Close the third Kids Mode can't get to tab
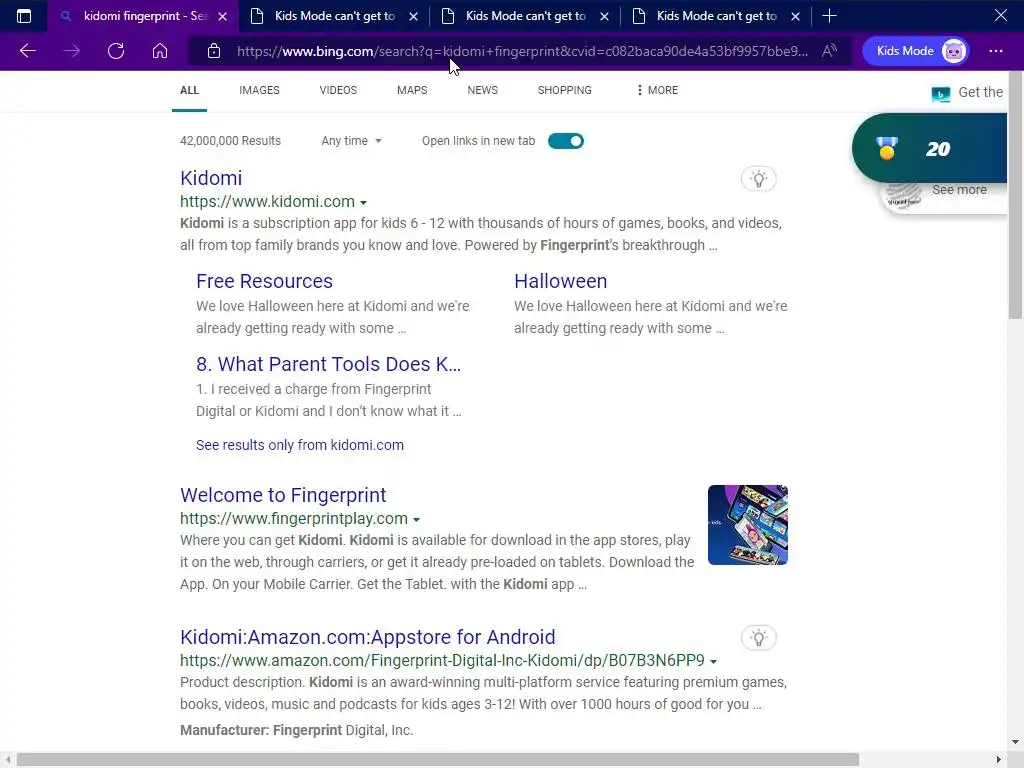1024x768 pixels. (x=795, y=16)
